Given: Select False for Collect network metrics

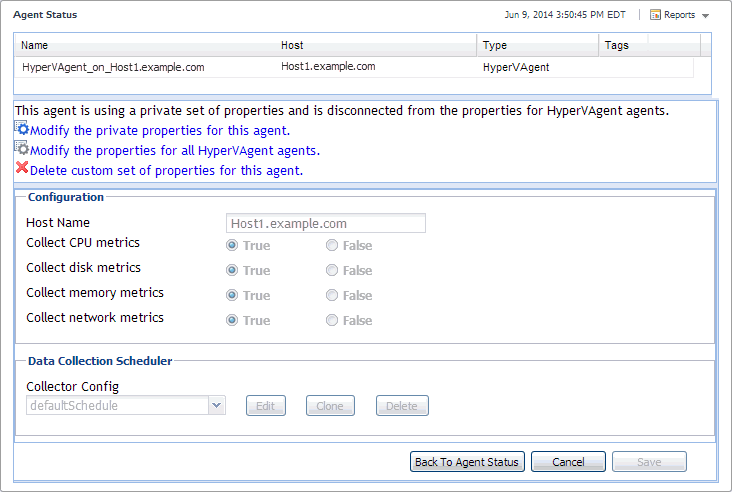Looking at the screenshot, I should pyautogui.click(x=332, y=320).
